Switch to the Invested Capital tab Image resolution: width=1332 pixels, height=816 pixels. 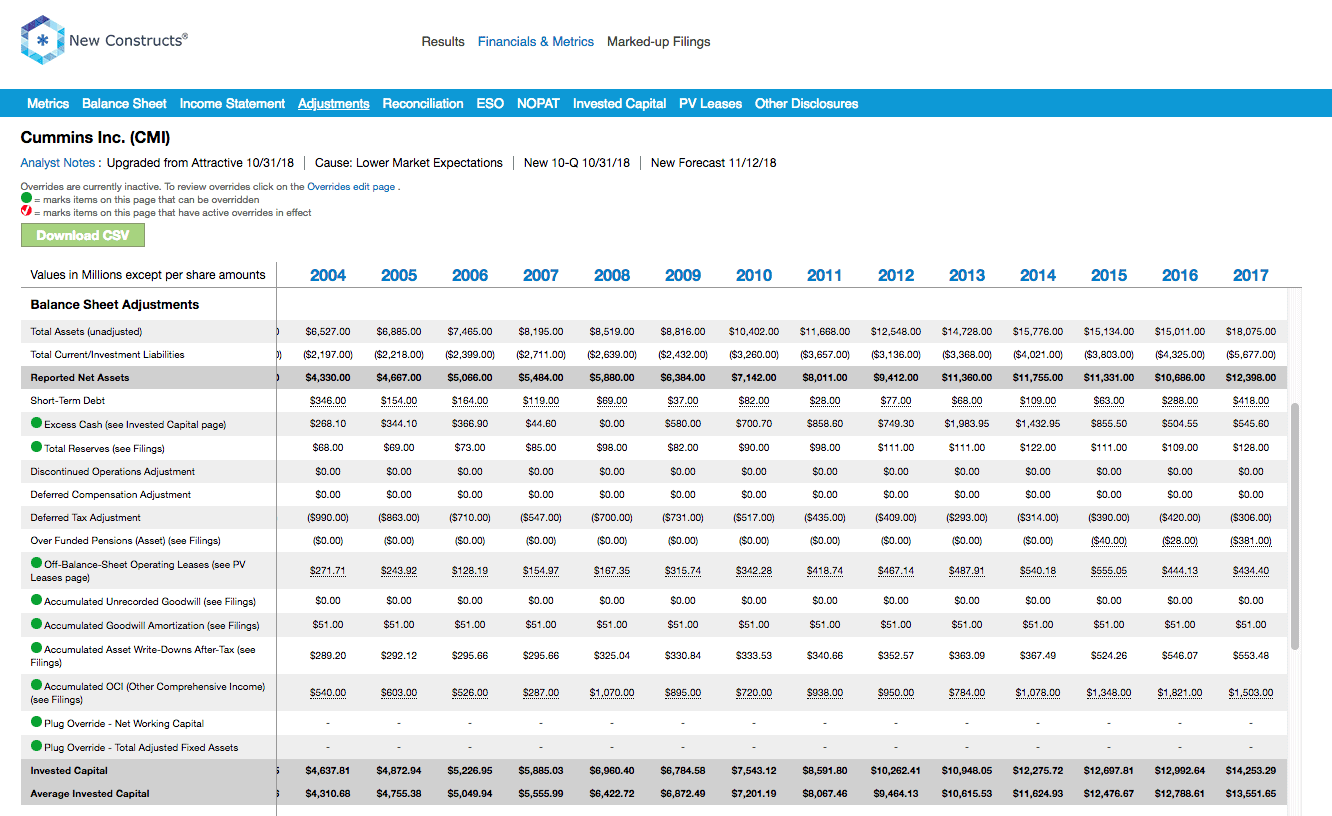point(619,103)
